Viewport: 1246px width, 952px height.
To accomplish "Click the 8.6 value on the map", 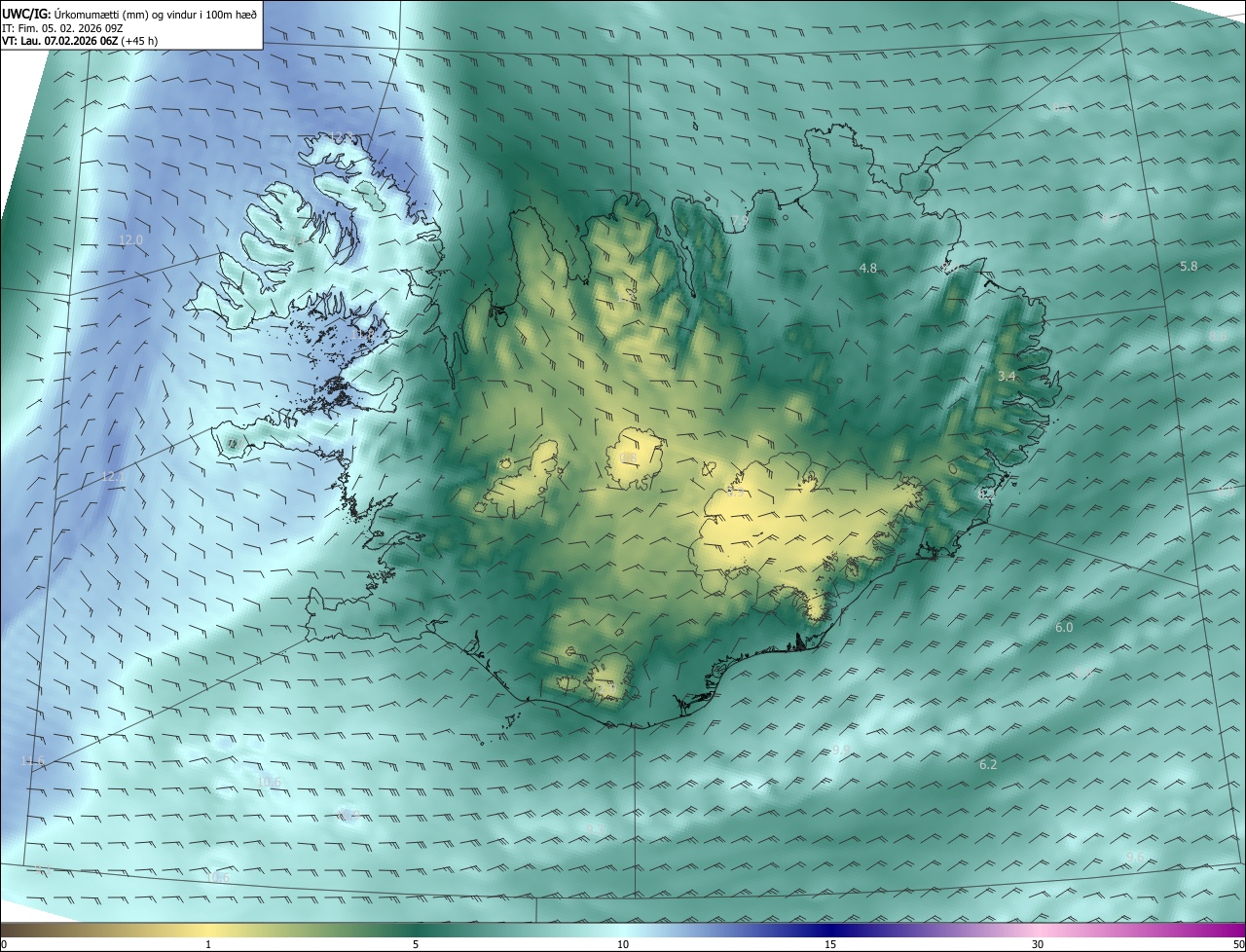I will coord(1218,336).
